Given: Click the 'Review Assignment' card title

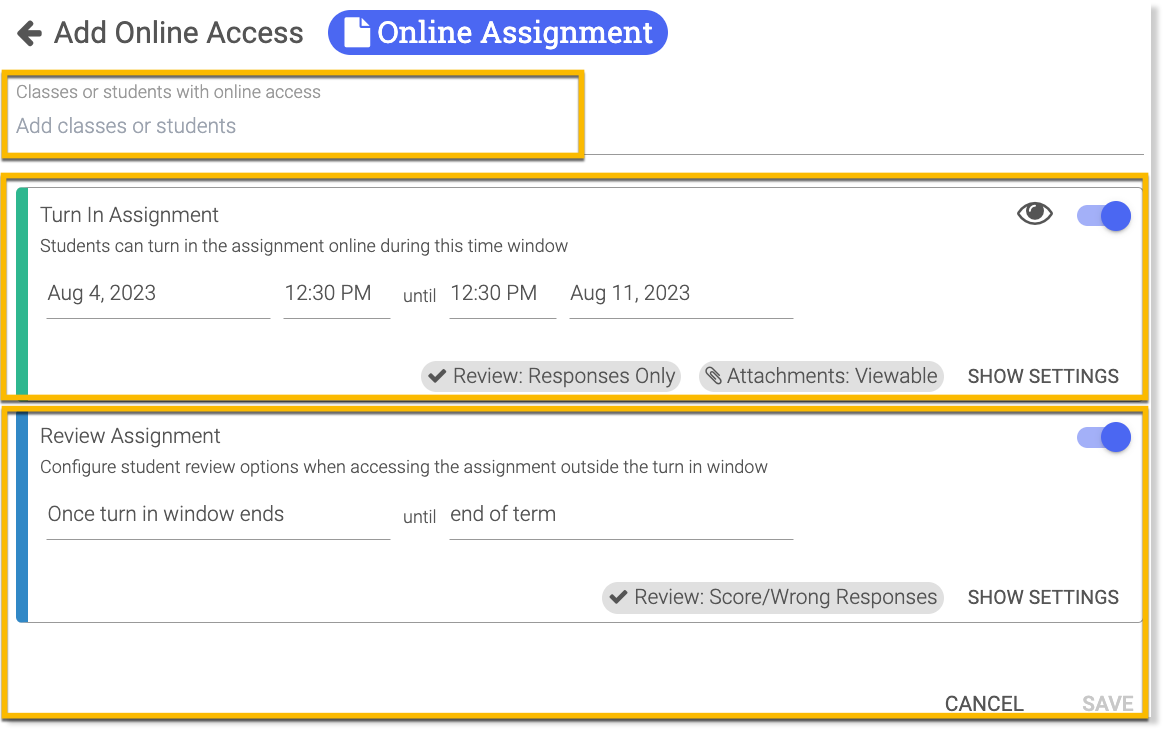Looking at the screenshot, I should [x=130, y=436].
